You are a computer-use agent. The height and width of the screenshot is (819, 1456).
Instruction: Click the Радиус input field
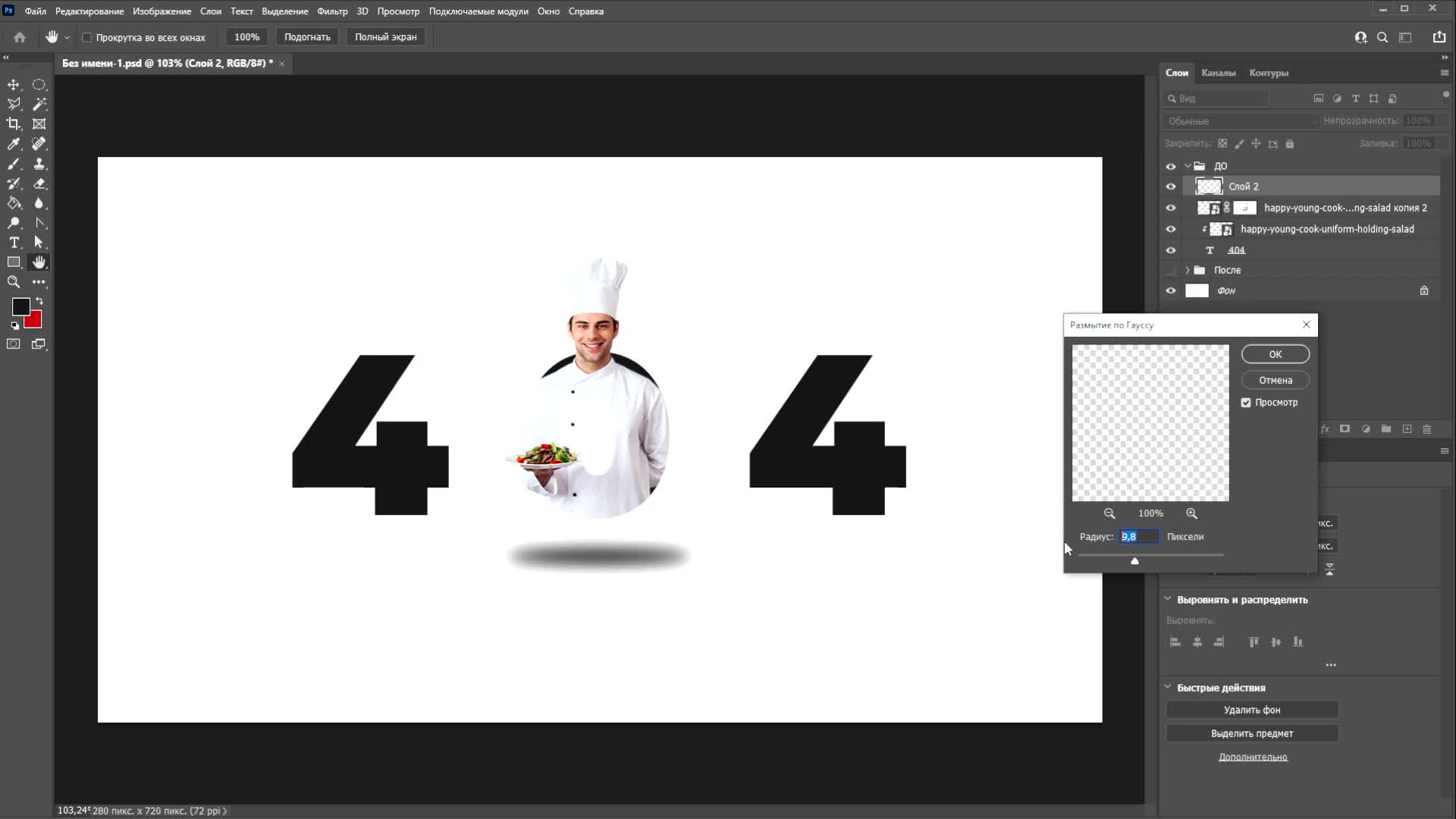coord(1138,537)
